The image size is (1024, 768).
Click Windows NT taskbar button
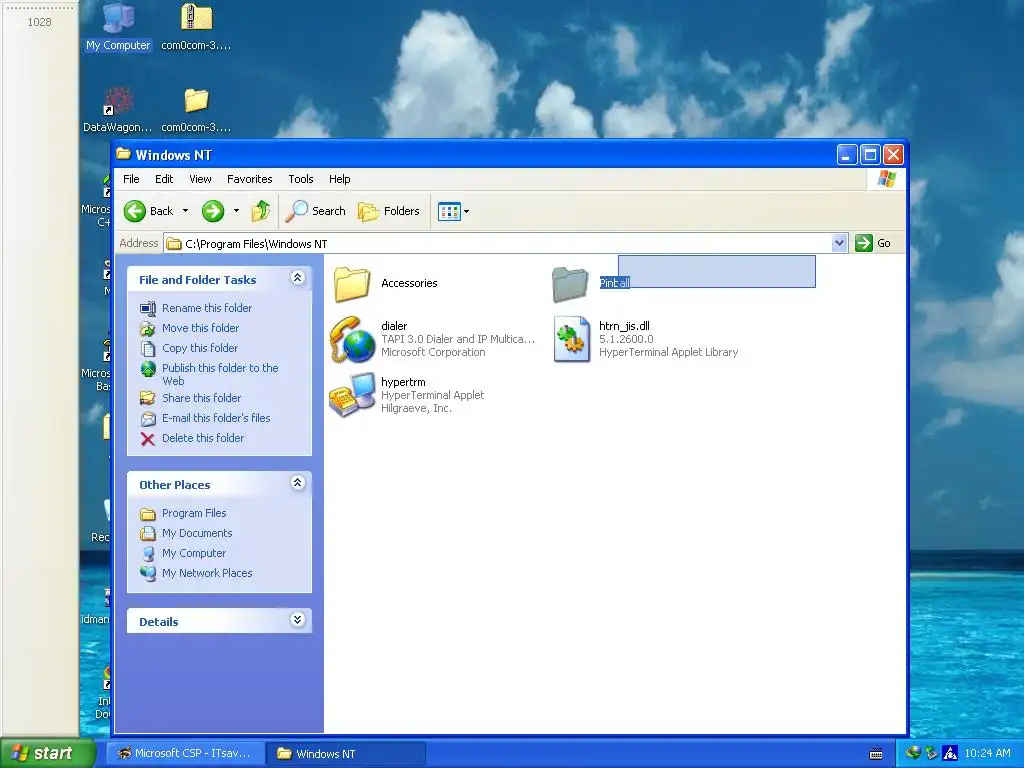pos(345,754)
